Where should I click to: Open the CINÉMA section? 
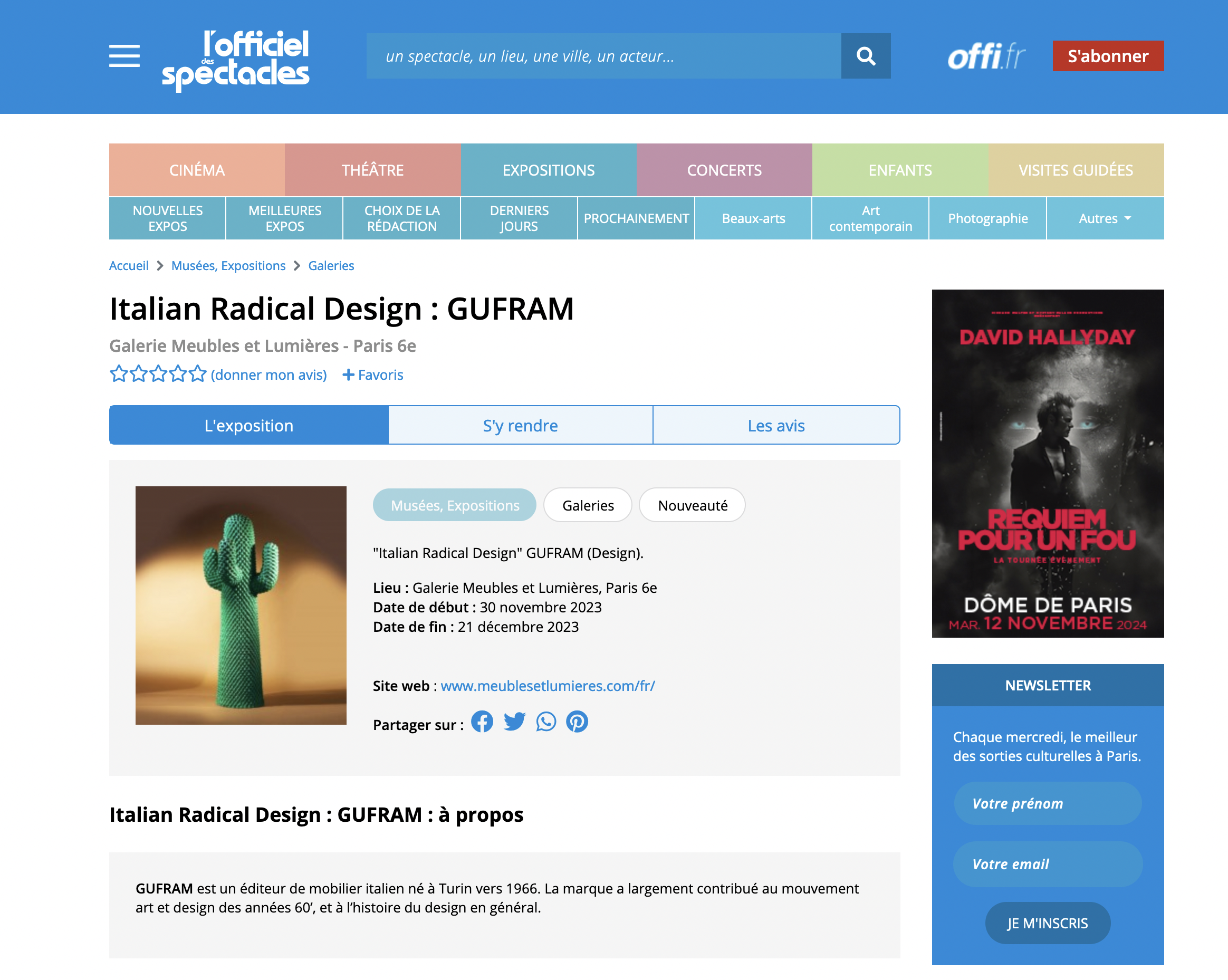197,170
